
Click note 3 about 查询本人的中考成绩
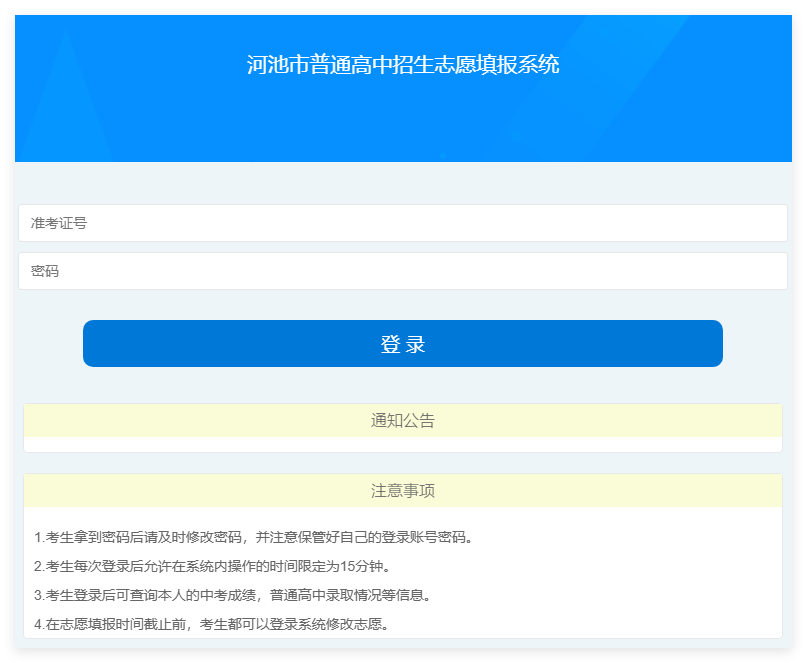click(x=232, y=595)
